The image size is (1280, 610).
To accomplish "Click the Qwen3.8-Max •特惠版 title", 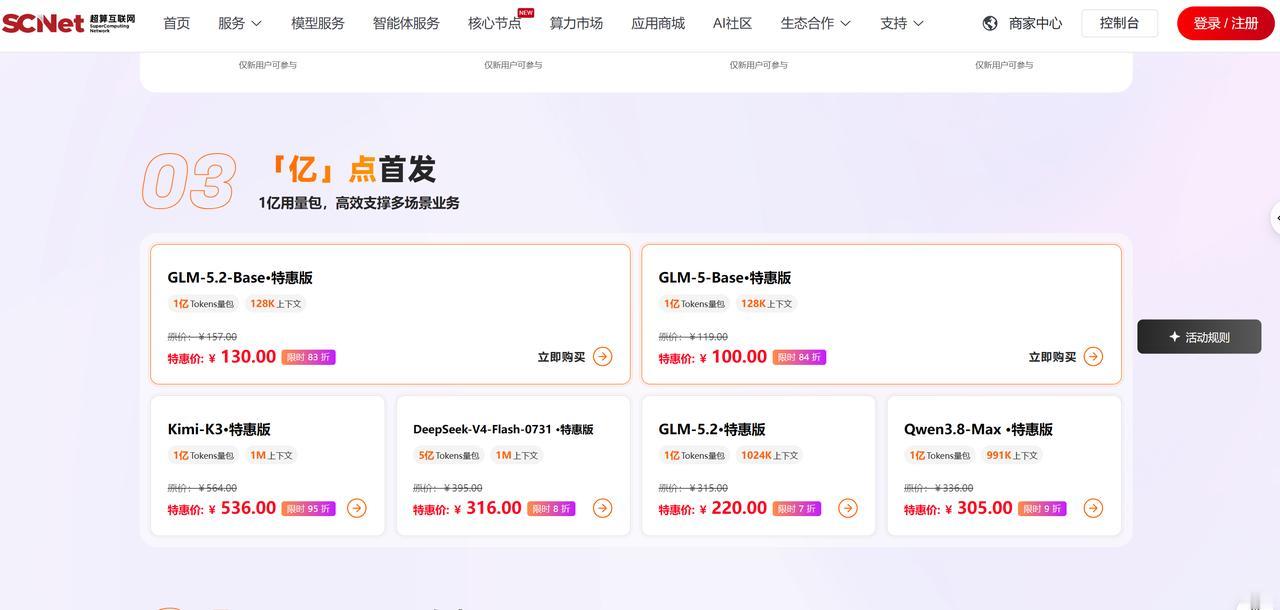I will (978, 429).
